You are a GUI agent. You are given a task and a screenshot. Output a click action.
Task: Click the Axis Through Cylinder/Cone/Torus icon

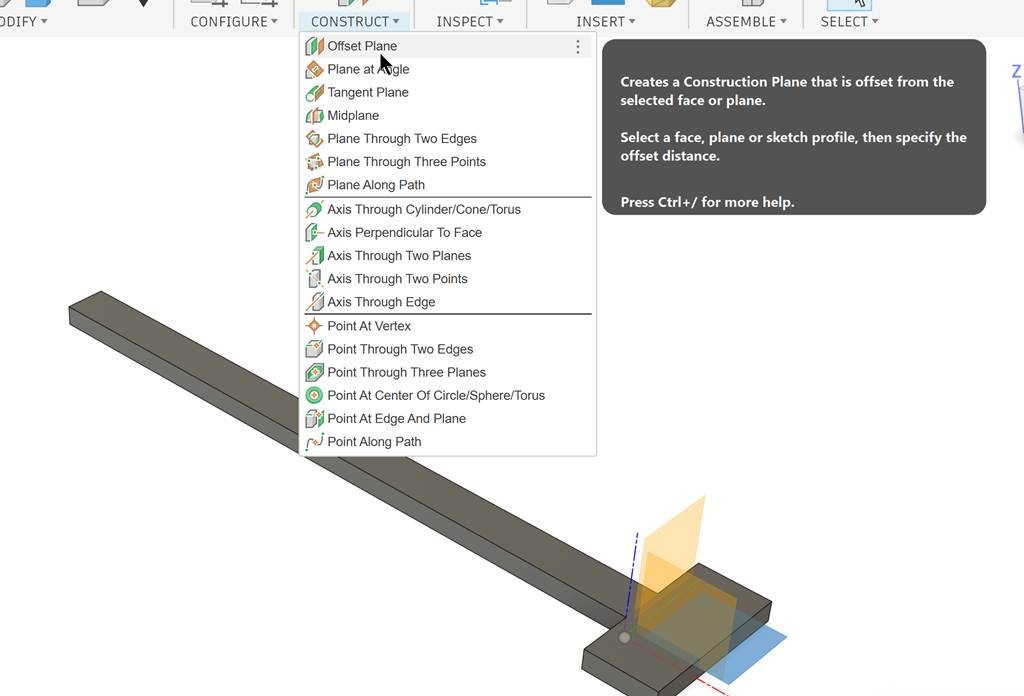314,210
